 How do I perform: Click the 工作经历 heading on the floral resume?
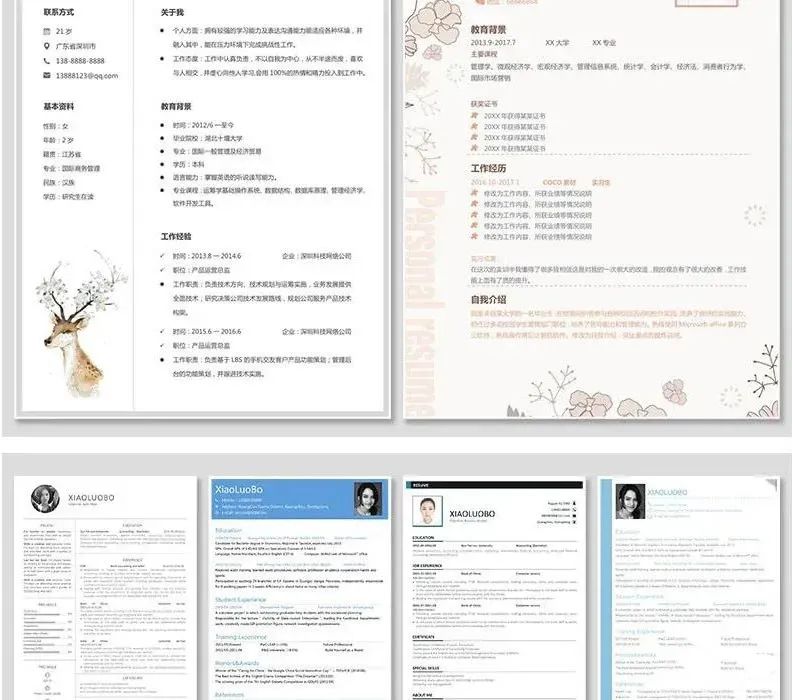pos(488,168)
